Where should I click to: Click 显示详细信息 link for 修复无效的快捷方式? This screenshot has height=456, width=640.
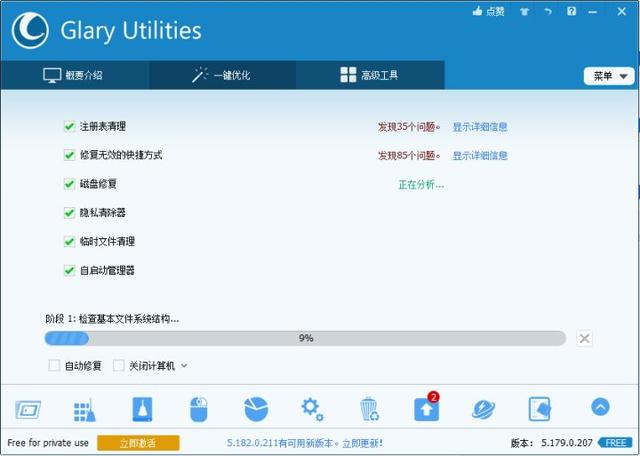click(x=480, y=156)
